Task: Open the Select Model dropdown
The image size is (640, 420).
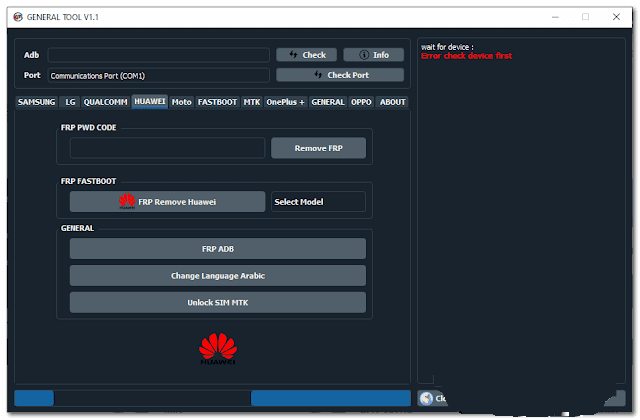Action: tap(318, 202)
